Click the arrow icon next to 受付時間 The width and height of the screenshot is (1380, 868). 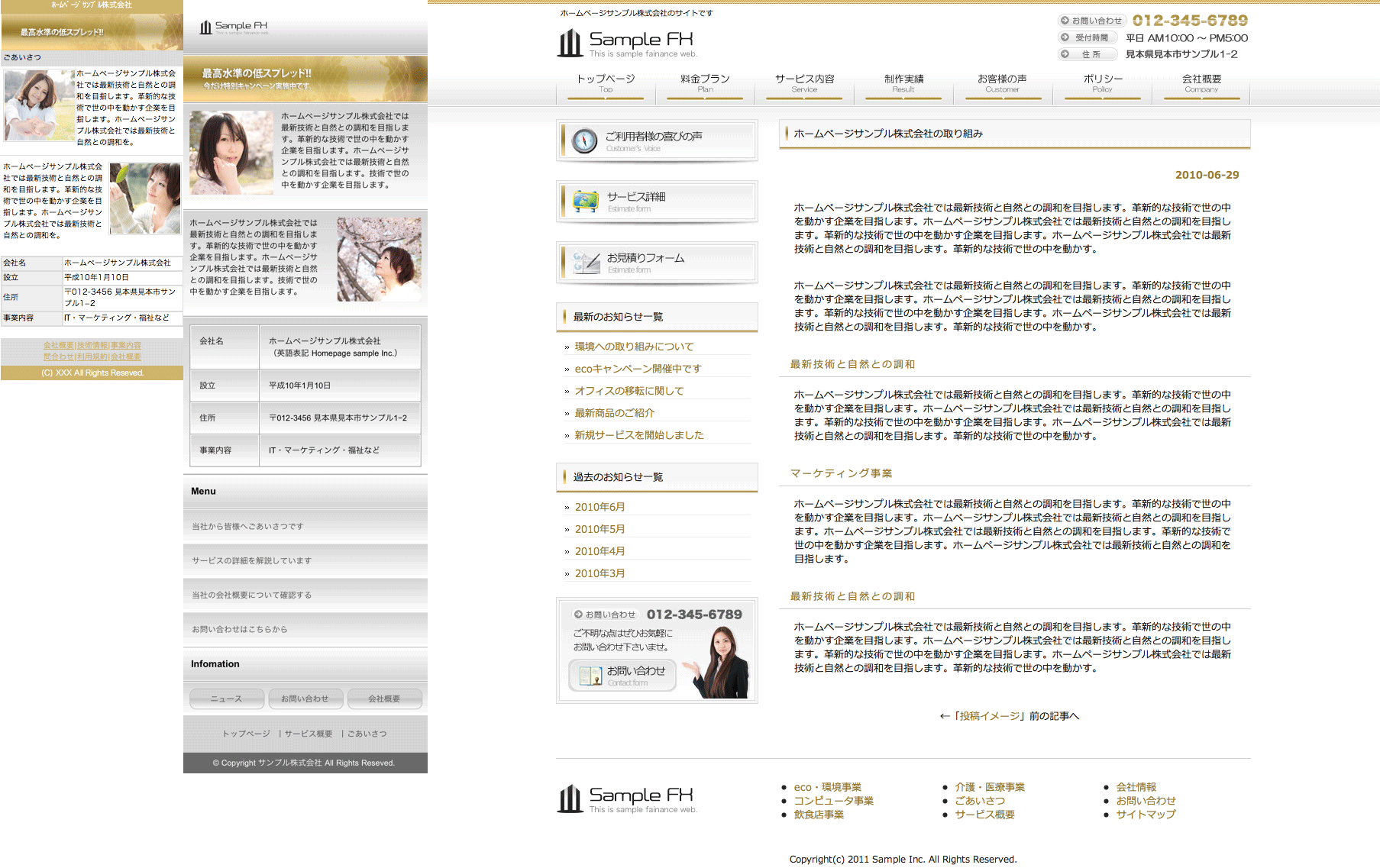pos(1065,37)
